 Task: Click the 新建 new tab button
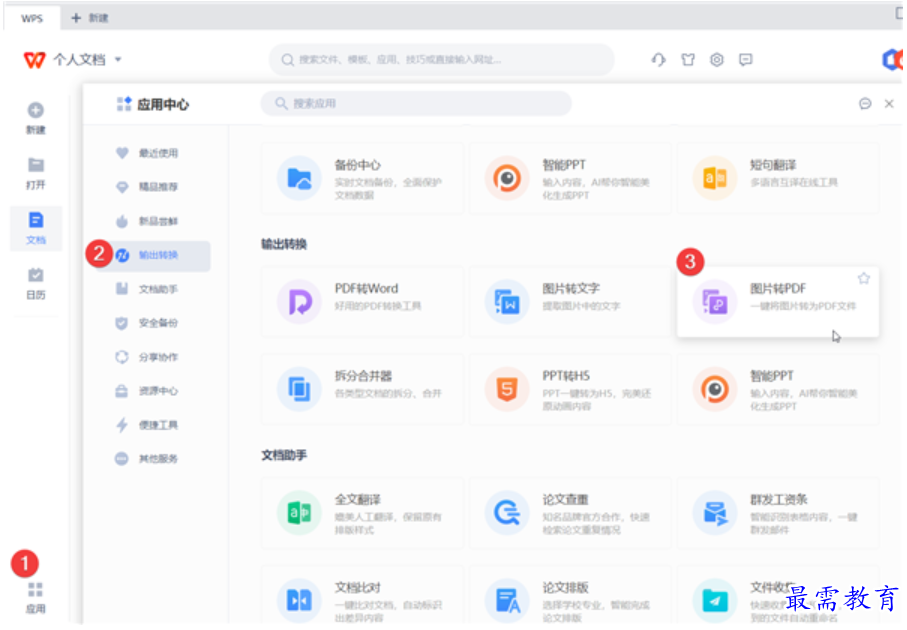[90, 18]
